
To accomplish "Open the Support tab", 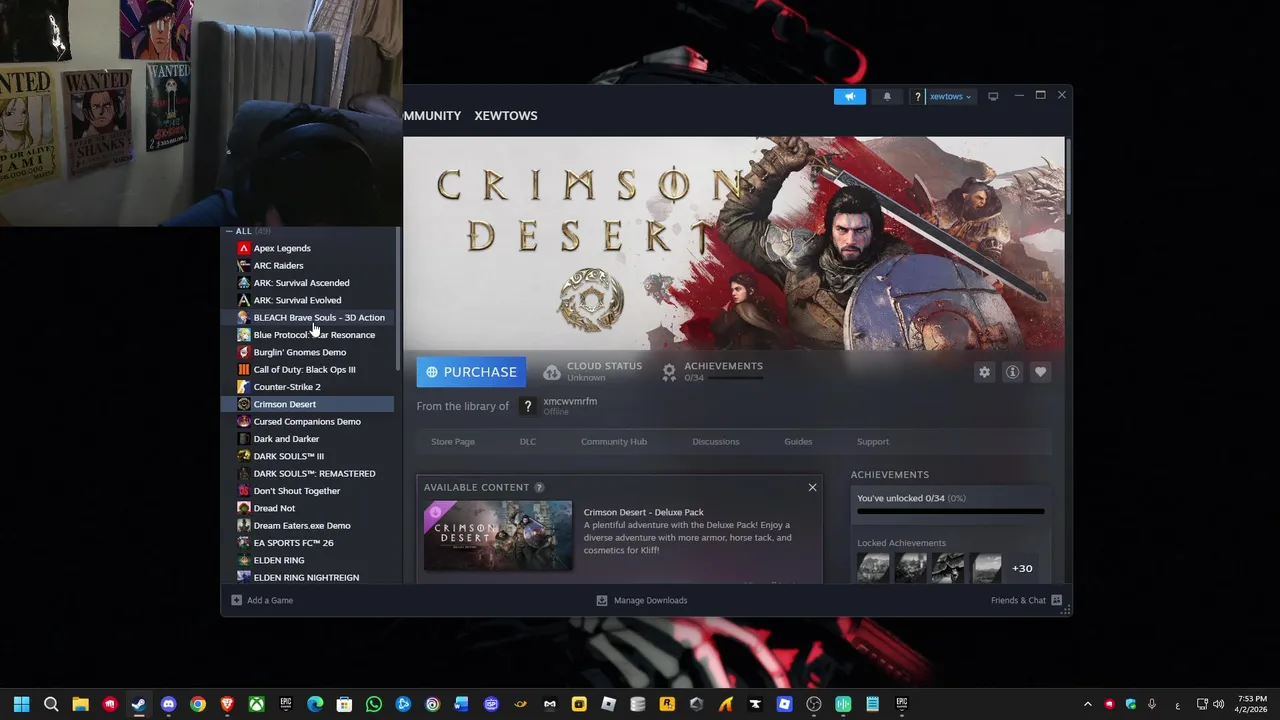I will tap(873, 441).
